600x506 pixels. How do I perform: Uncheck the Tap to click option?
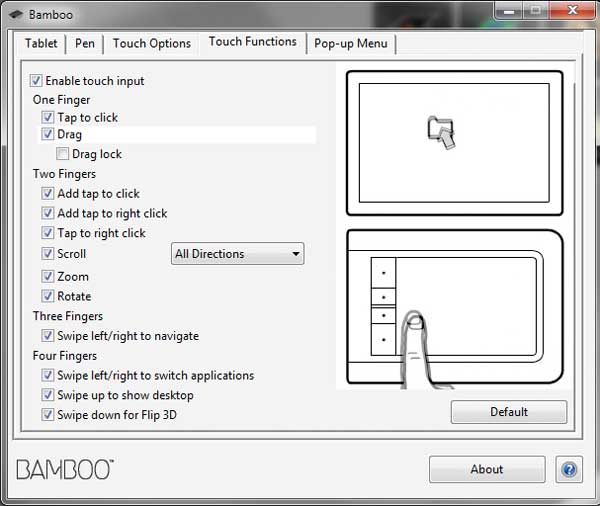click(47, 117)
